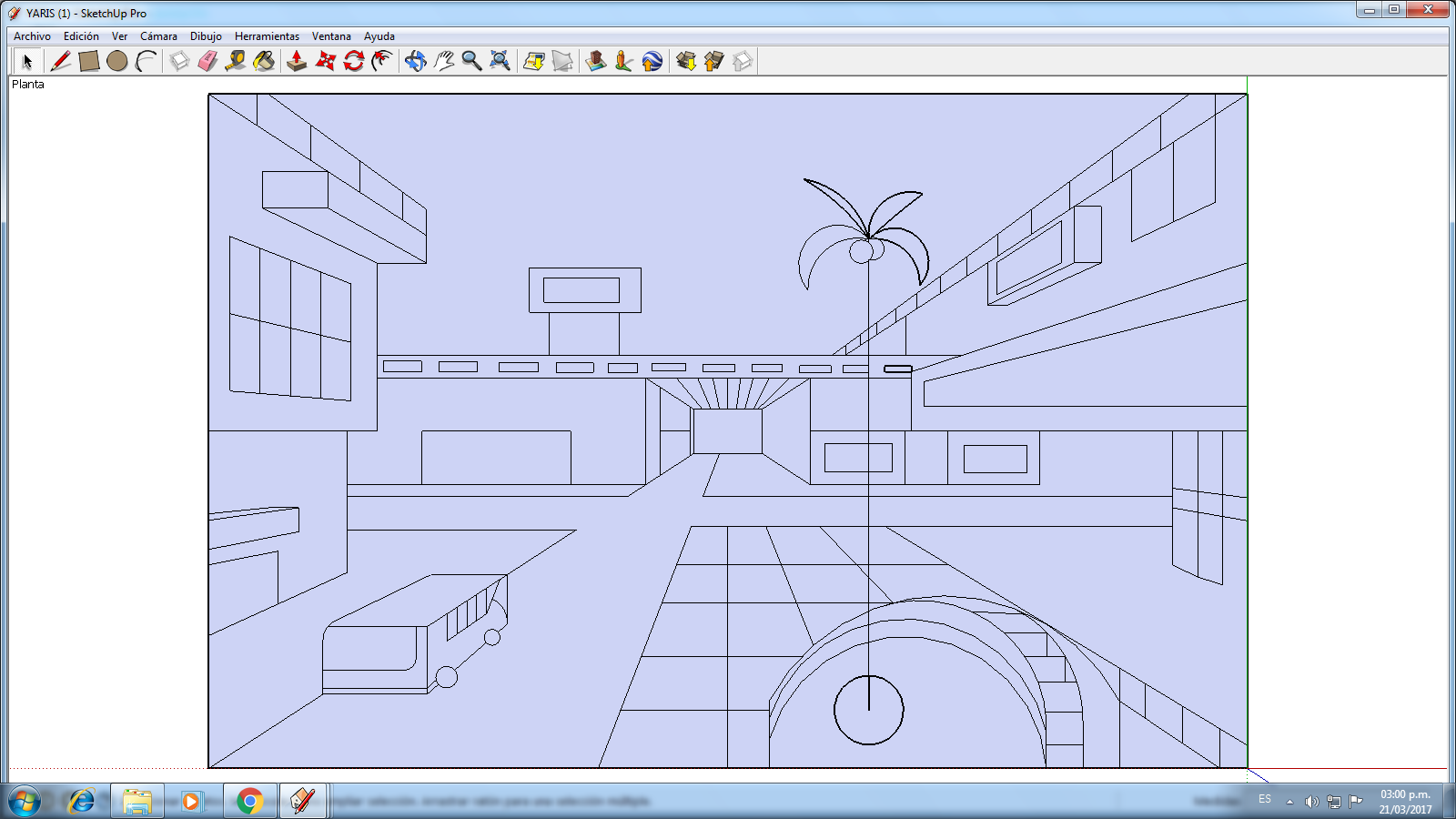Select the Rectangle tool
The height and width of the screenshot is (819, 1456).
(x=88, y=61)
